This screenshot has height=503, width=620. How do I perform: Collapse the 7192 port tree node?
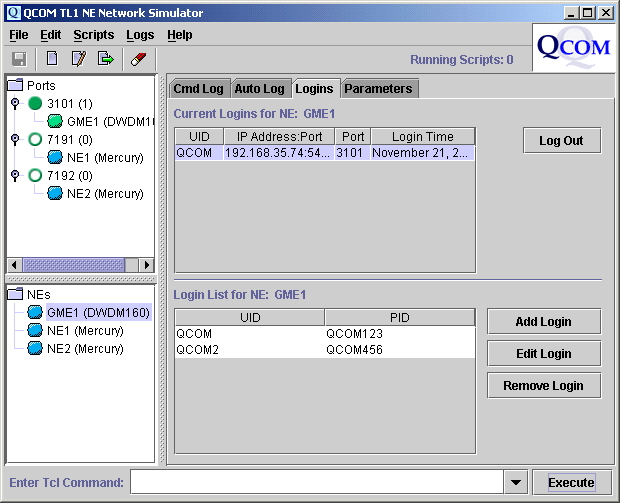click(x=15, y=176)
